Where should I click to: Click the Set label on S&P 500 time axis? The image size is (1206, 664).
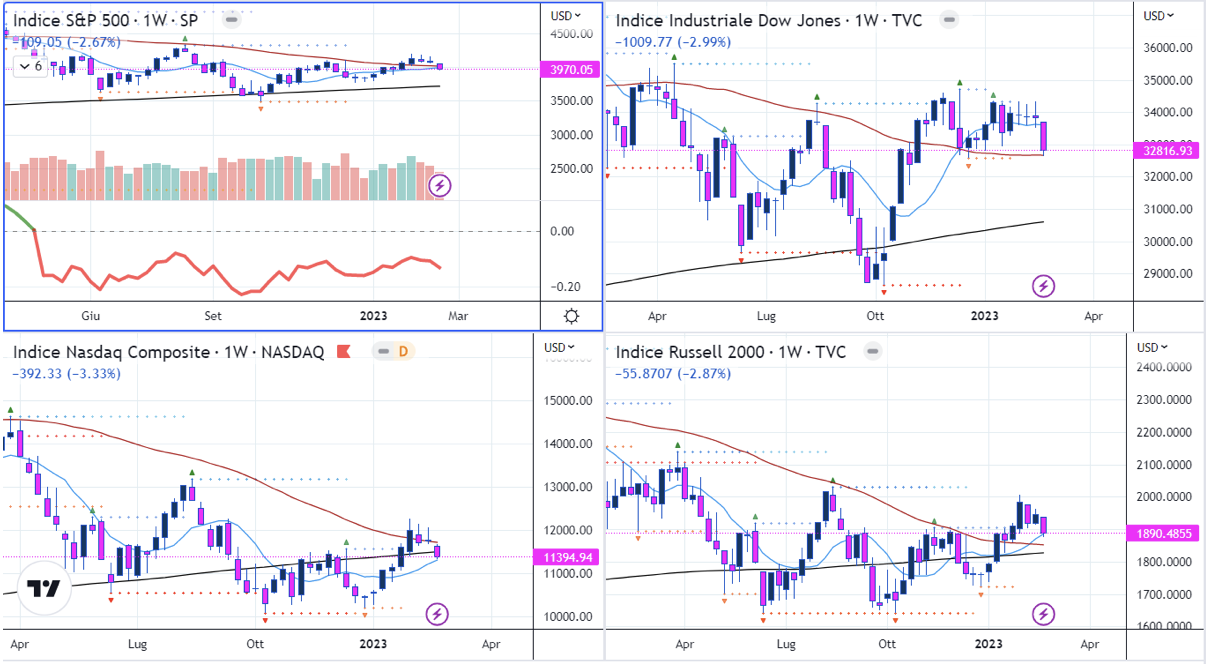click(213, 316)
